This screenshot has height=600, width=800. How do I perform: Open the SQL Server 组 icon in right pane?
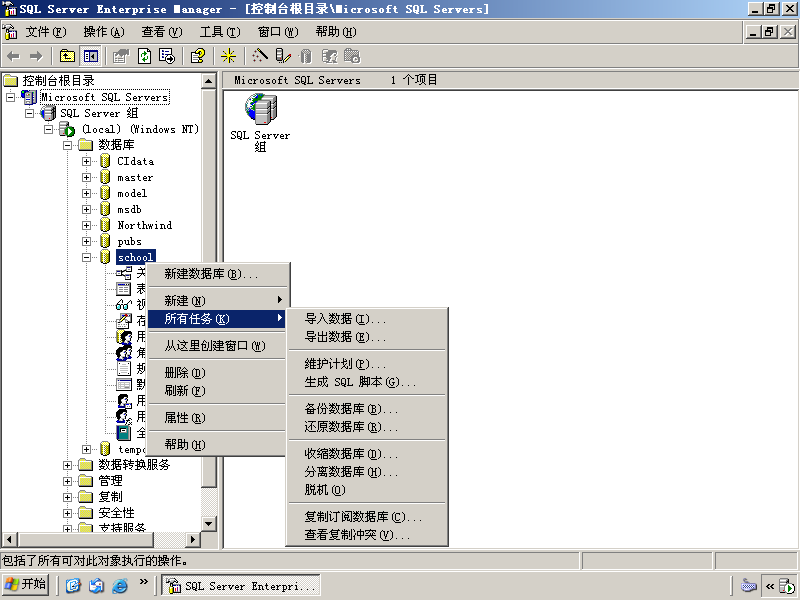[260, 109]
